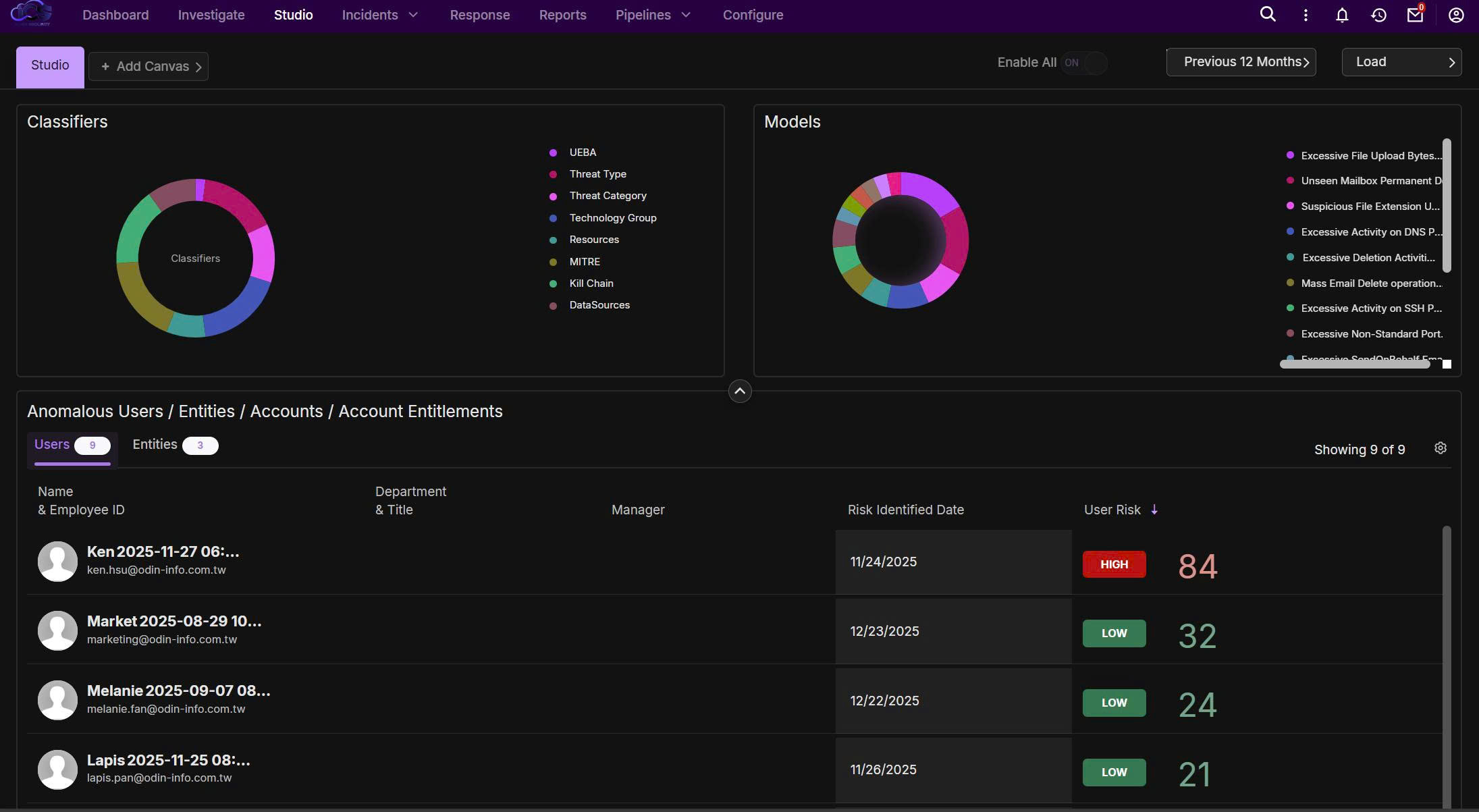Click the Add Canvas button

149,66
